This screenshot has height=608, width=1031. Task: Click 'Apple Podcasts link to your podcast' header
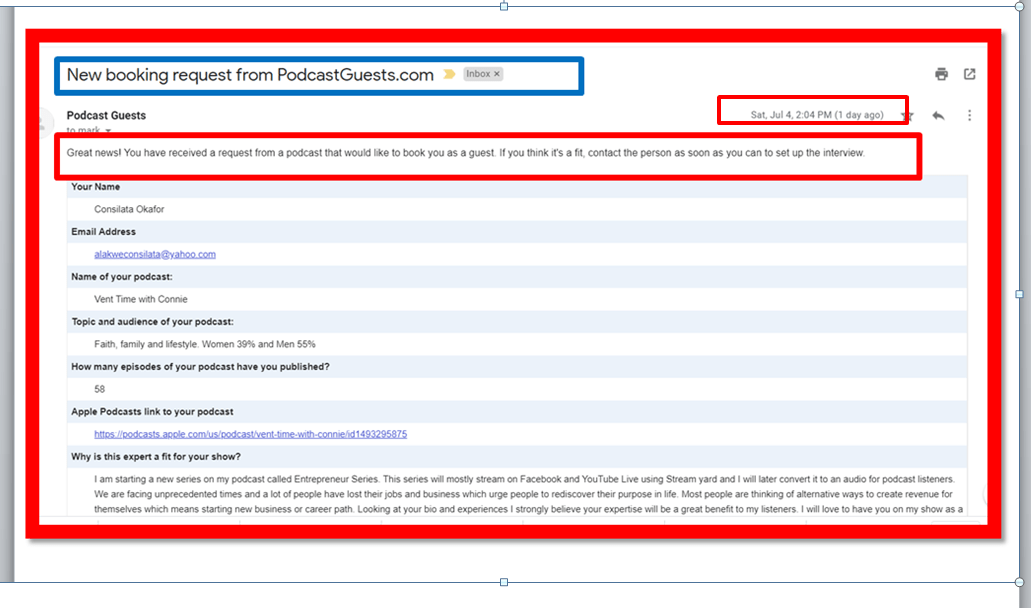152,412
